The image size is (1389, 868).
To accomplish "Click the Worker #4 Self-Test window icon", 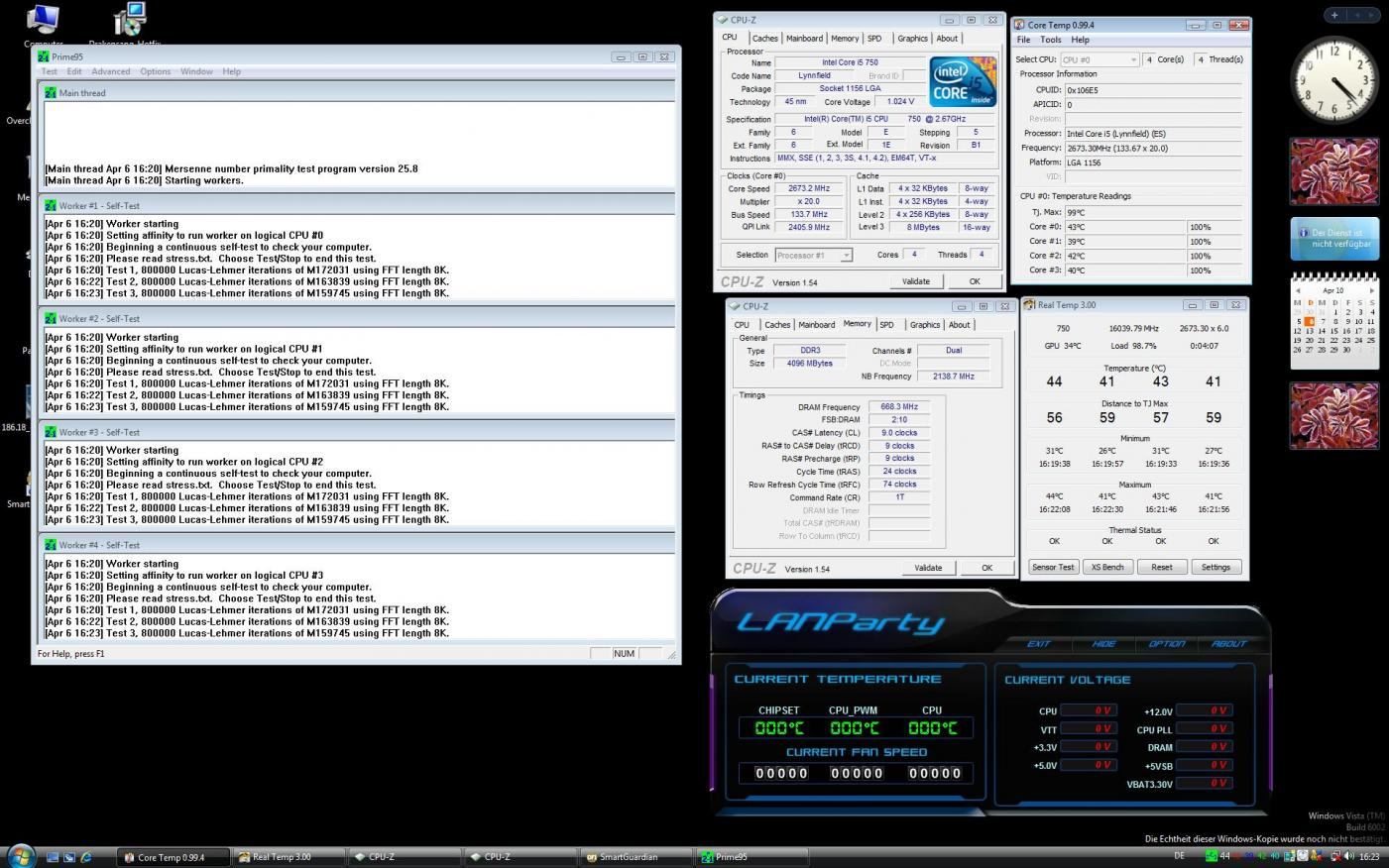I will 51,545.
